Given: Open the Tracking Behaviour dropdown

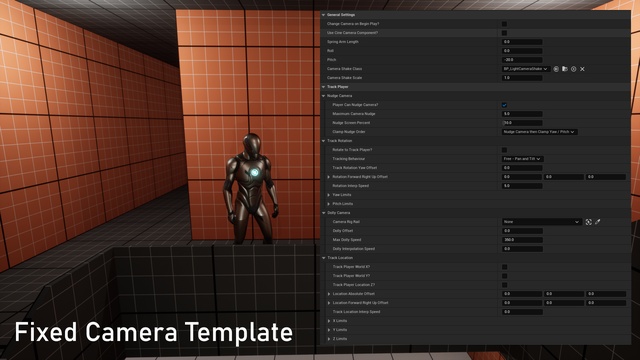Looking at the screenshot, I should [522, 159].
